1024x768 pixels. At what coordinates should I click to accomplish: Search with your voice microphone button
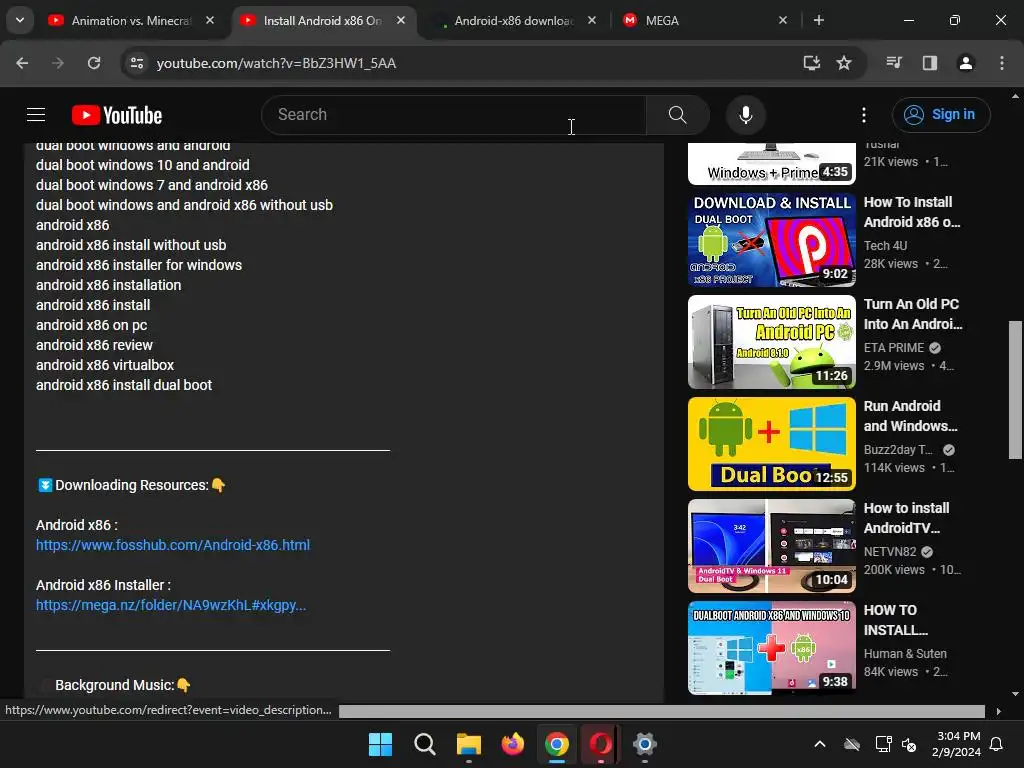click(x=745, y=115)
